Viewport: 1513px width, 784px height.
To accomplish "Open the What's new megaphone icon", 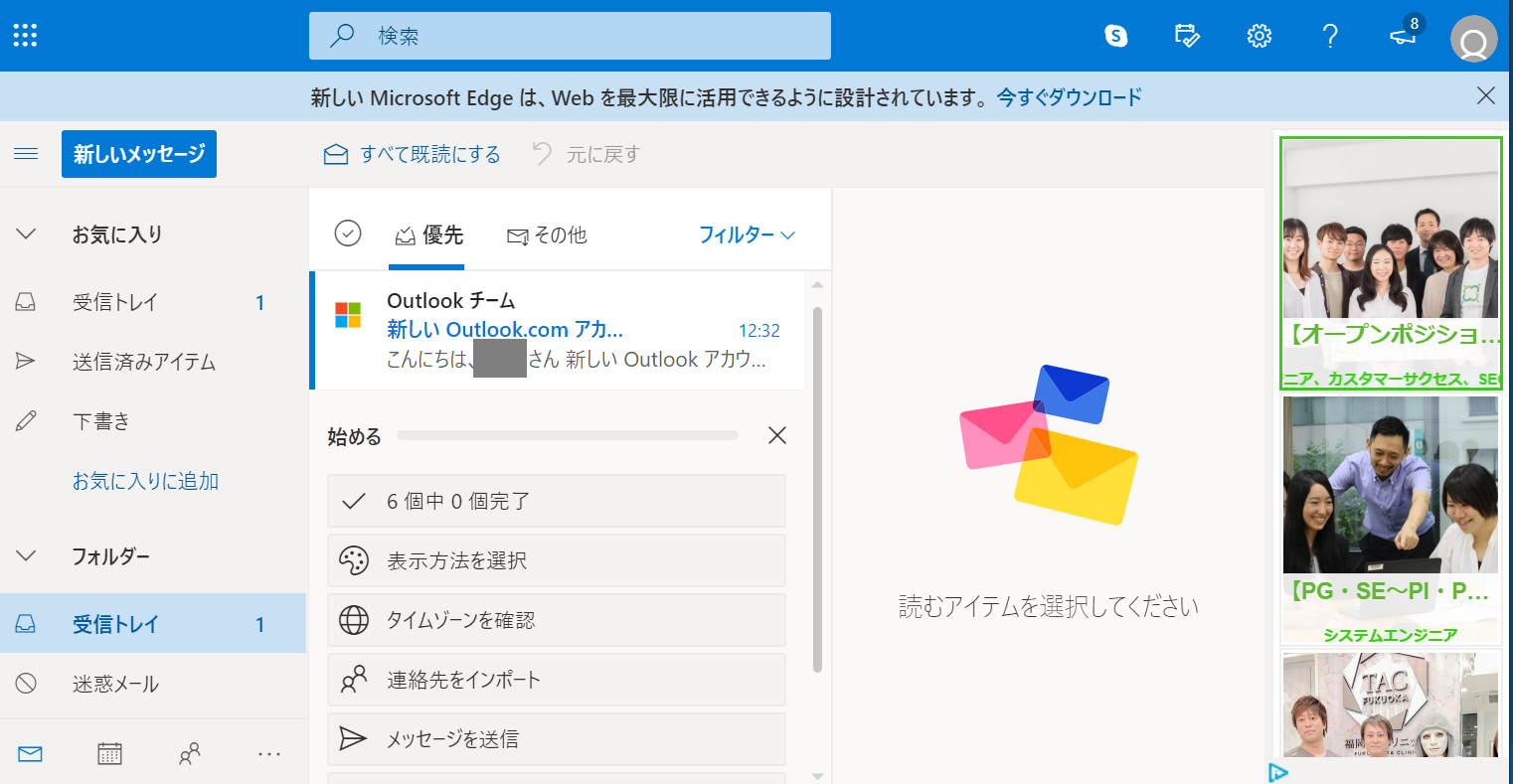I will point(1403,36).
